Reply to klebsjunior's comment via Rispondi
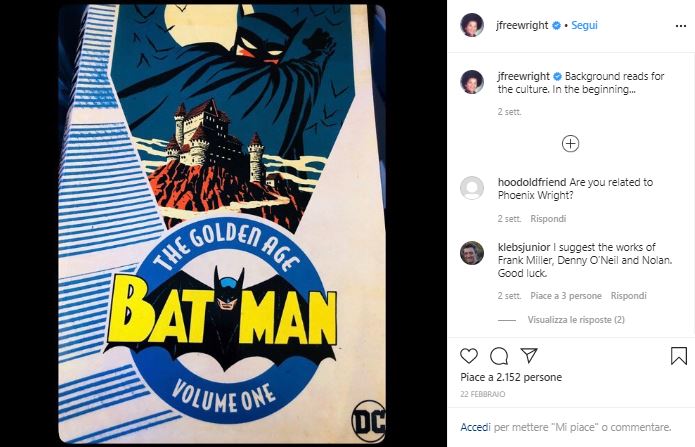This screenshot has width=695, height=447. point(628,296)
